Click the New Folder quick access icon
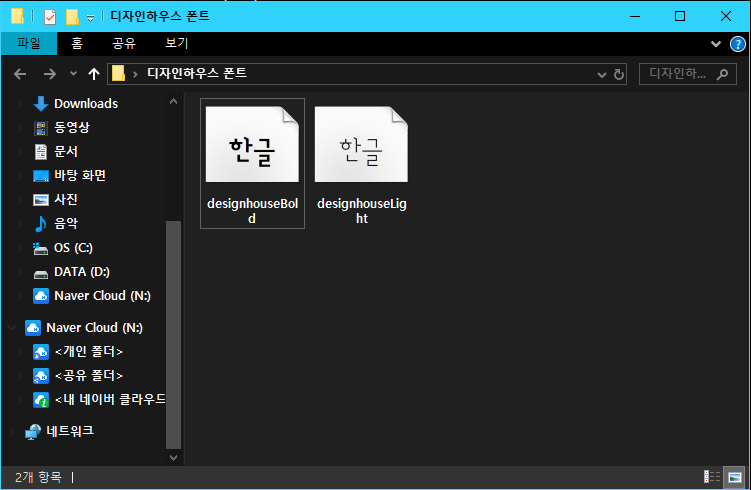This screenshot has width=751, height=490. pos(72,17)
